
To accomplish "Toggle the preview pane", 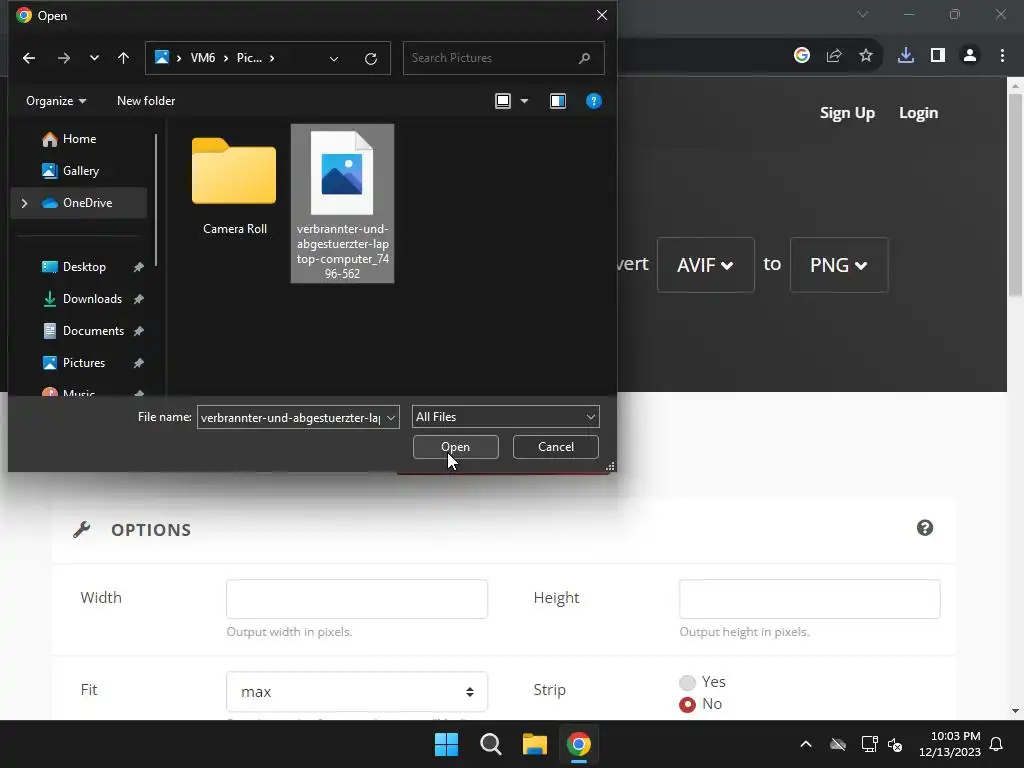I will point(558,101).
